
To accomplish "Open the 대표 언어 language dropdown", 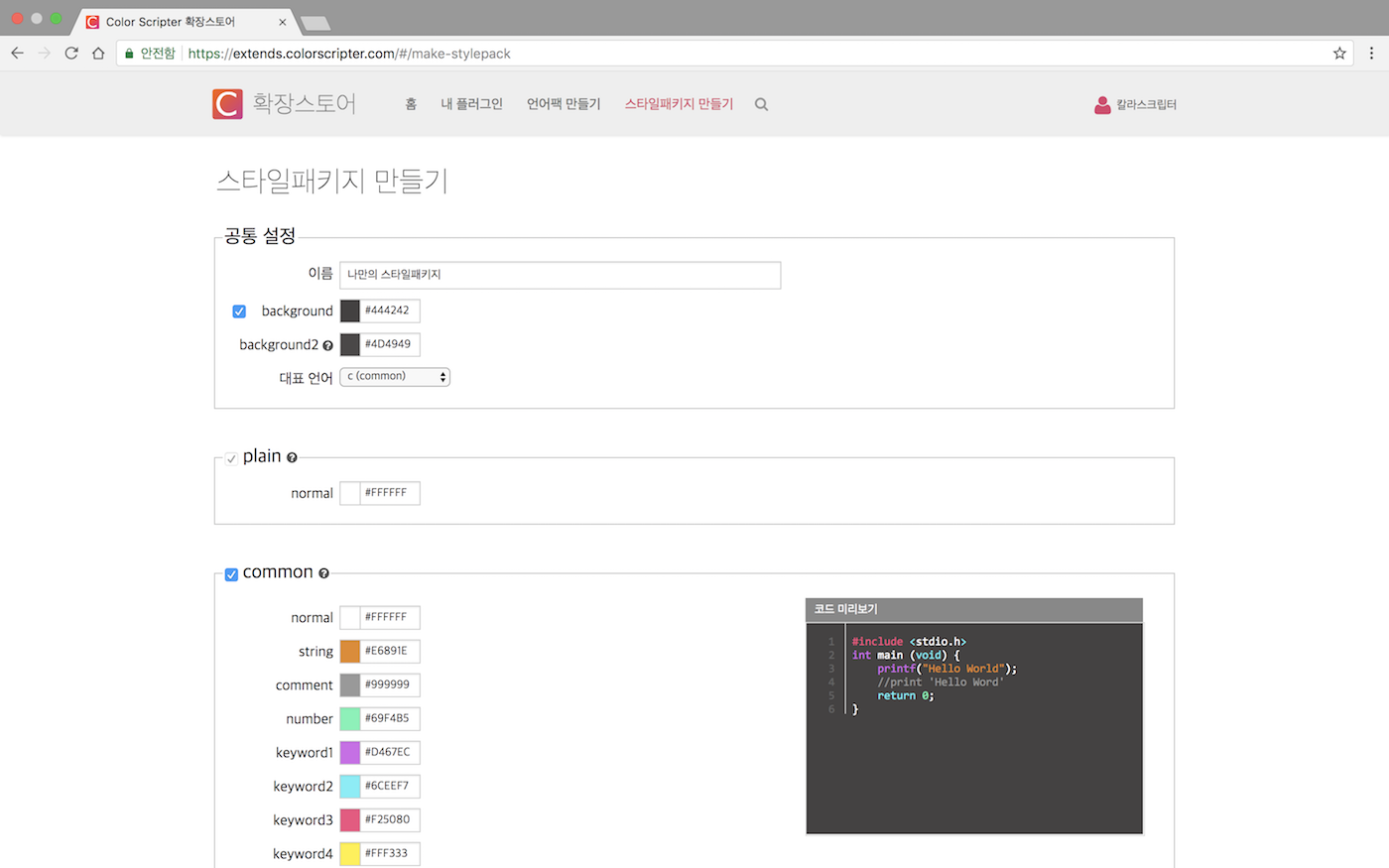I will (395, 377).
